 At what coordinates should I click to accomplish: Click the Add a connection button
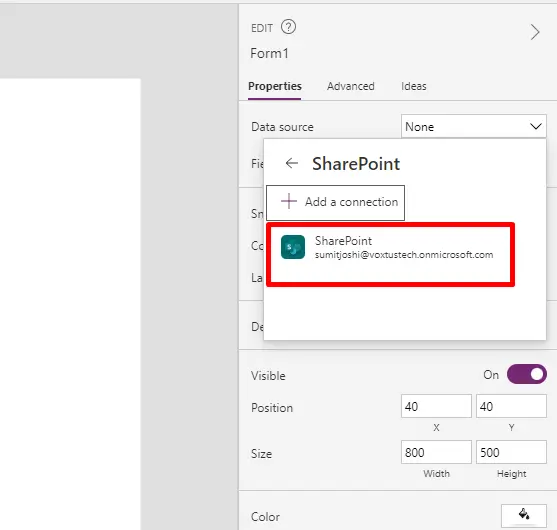coord(335,202)
